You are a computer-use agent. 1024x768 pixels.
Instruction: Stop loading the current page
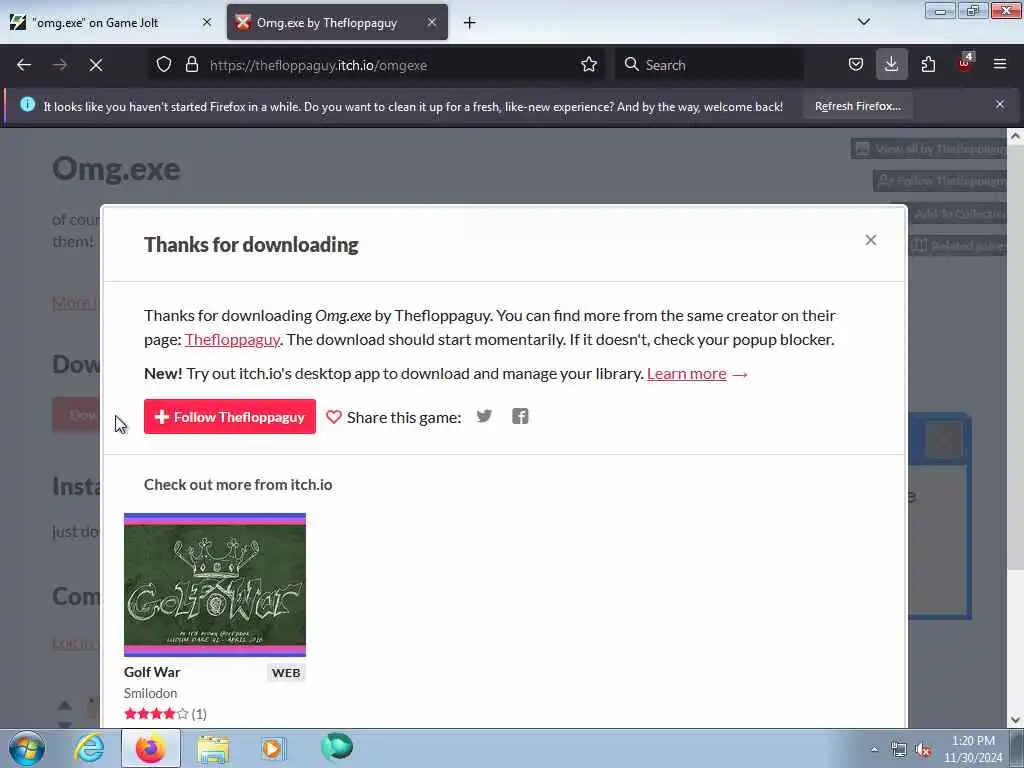[x=96, y=65]
